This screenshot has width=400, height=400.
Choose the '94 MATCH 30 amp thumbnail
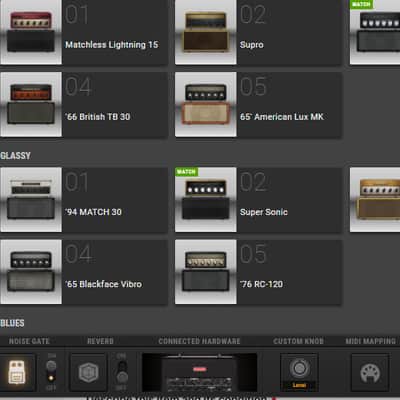click(31, 200)
